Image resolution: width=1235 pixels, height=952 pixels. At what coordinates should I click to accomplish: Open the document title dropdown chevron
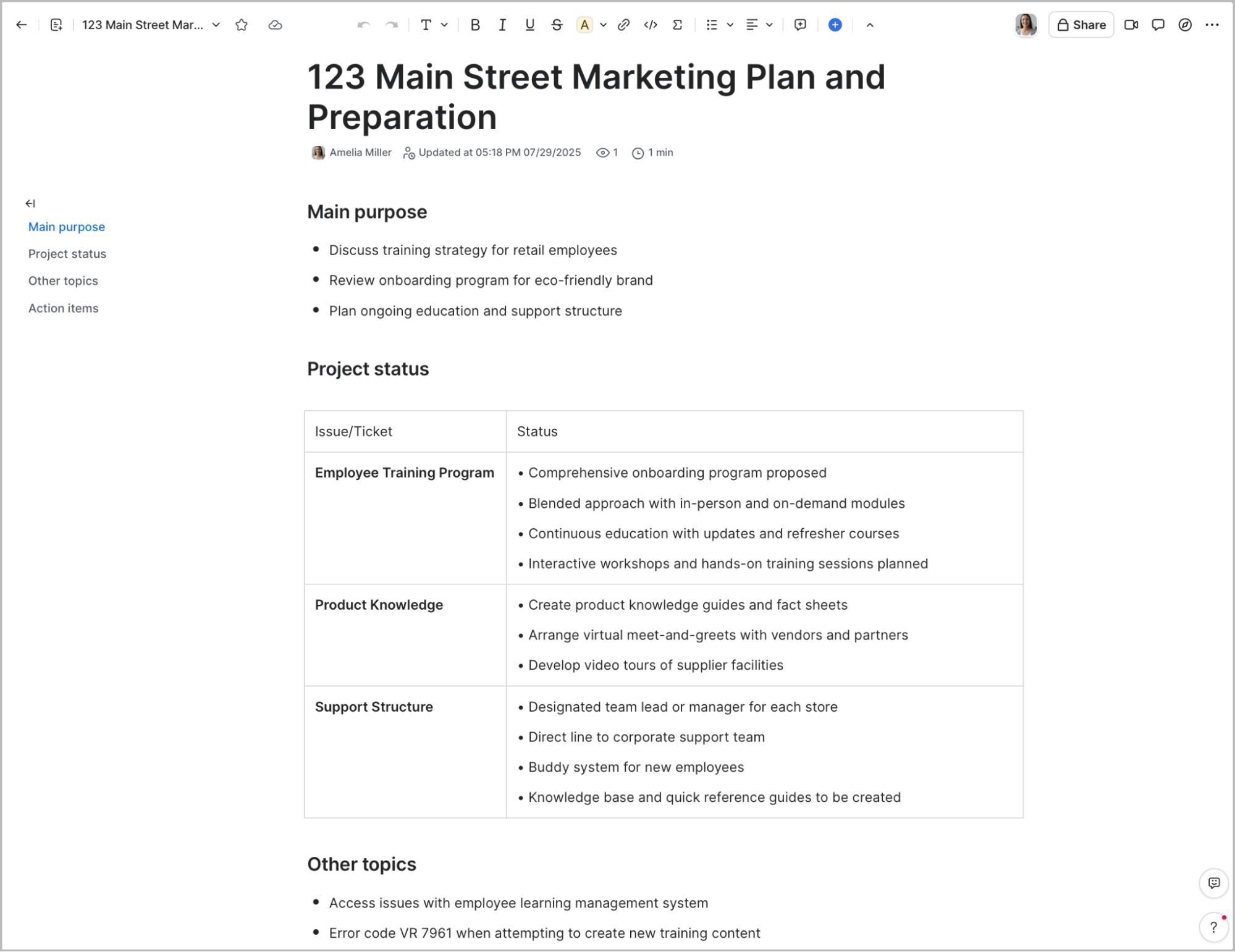click(216, 25)
